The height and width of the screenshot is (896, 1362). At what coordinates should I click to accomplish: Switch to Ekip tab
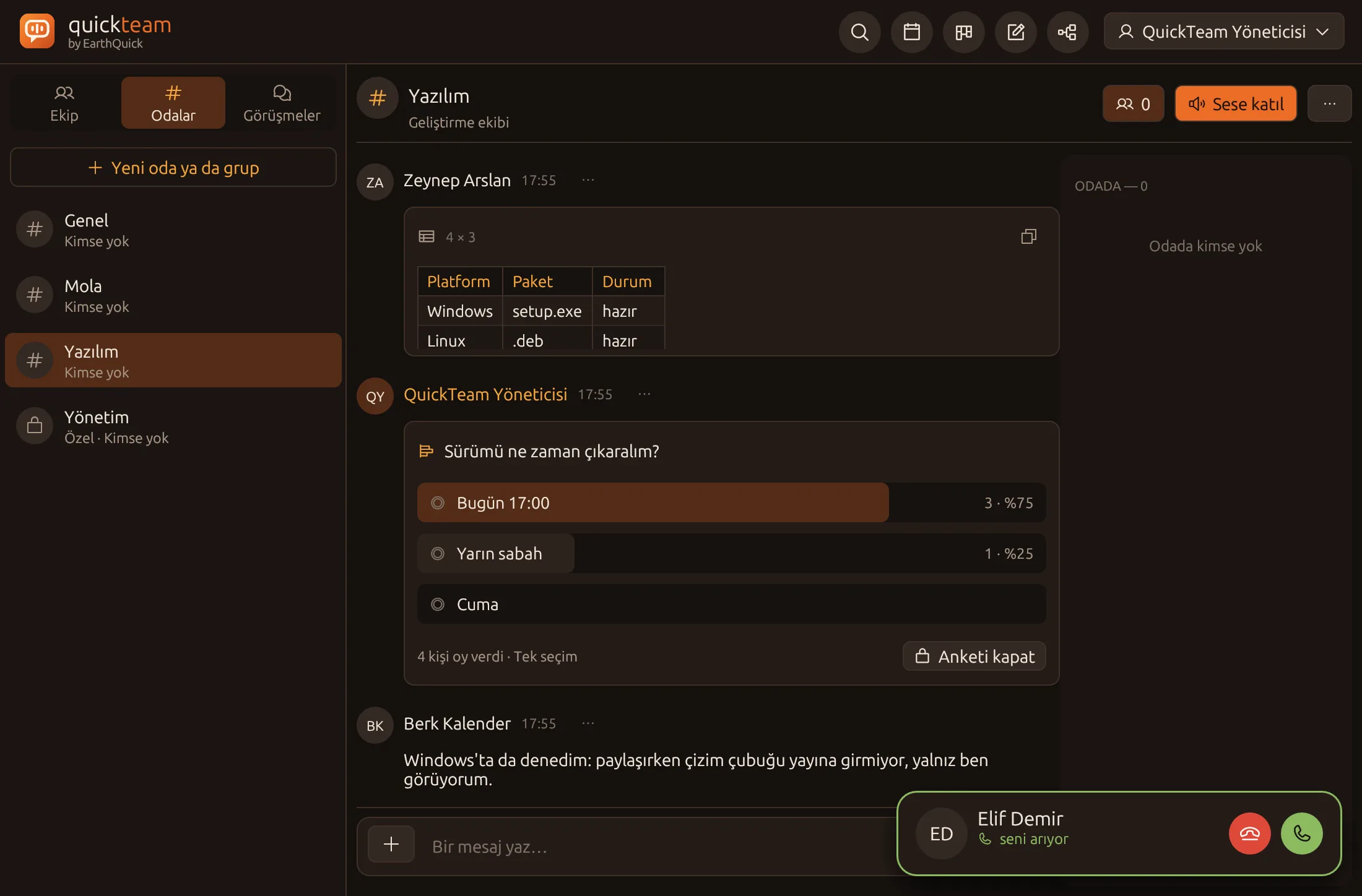64,103
